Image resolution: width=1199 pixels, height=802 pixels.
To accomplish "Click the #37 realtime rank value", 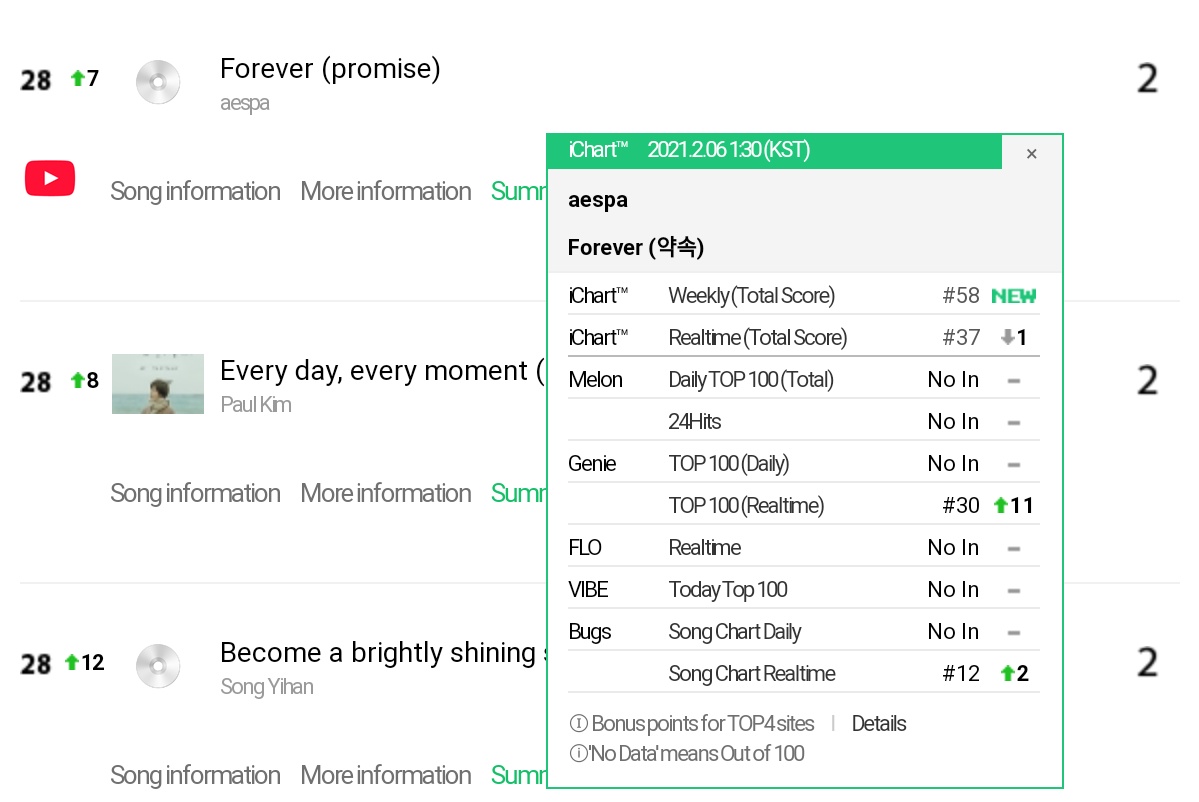I will click(960, 337).
